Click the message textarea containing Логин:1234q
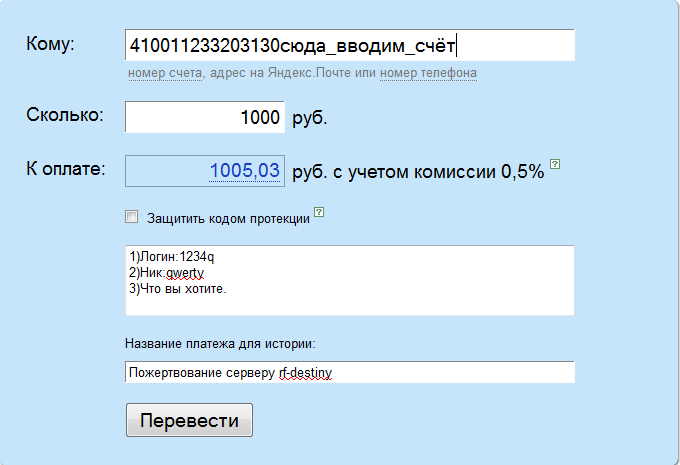Viewport: 680px width, 465px height. click(350, 280)
